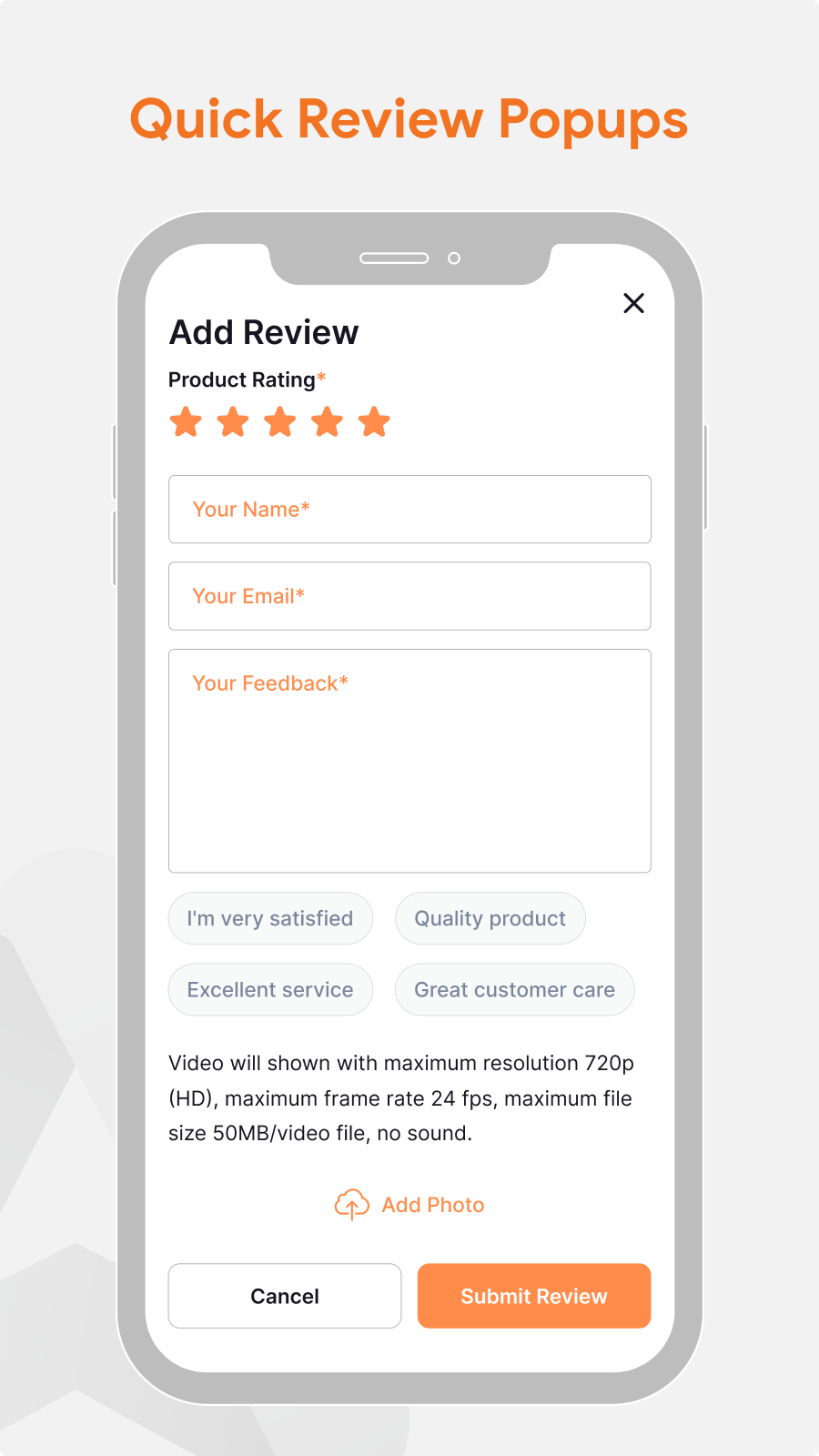This screenshot has height=1456, width=819.
Task: Select the second product rating star
Action: pyautogui.click(x=233, y=421)
